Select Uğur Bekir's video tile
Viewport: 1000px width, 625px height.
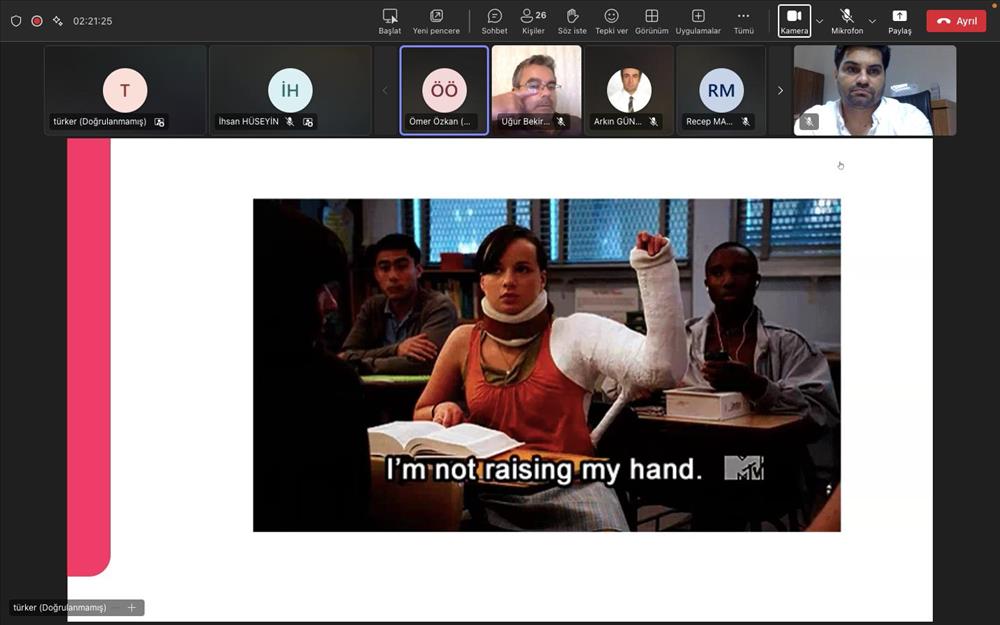(x=536, y=90)
